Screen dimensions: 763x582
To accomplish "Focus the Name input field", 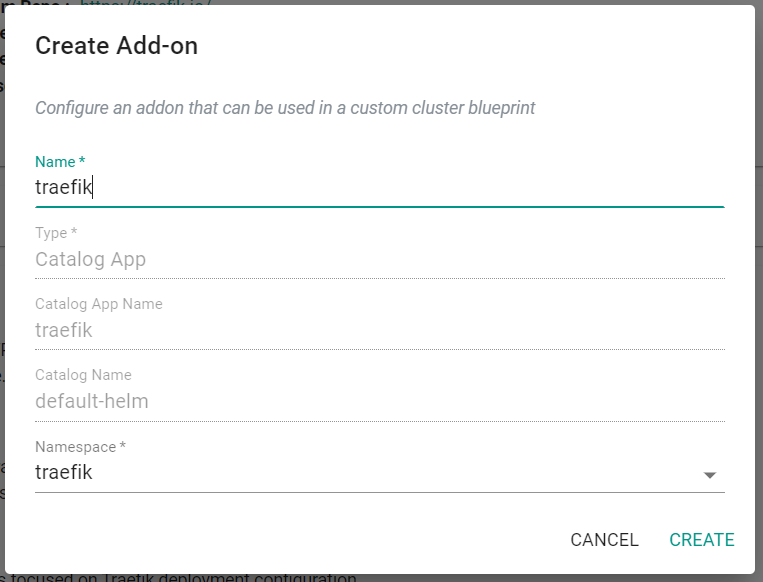I will point(380,187).
